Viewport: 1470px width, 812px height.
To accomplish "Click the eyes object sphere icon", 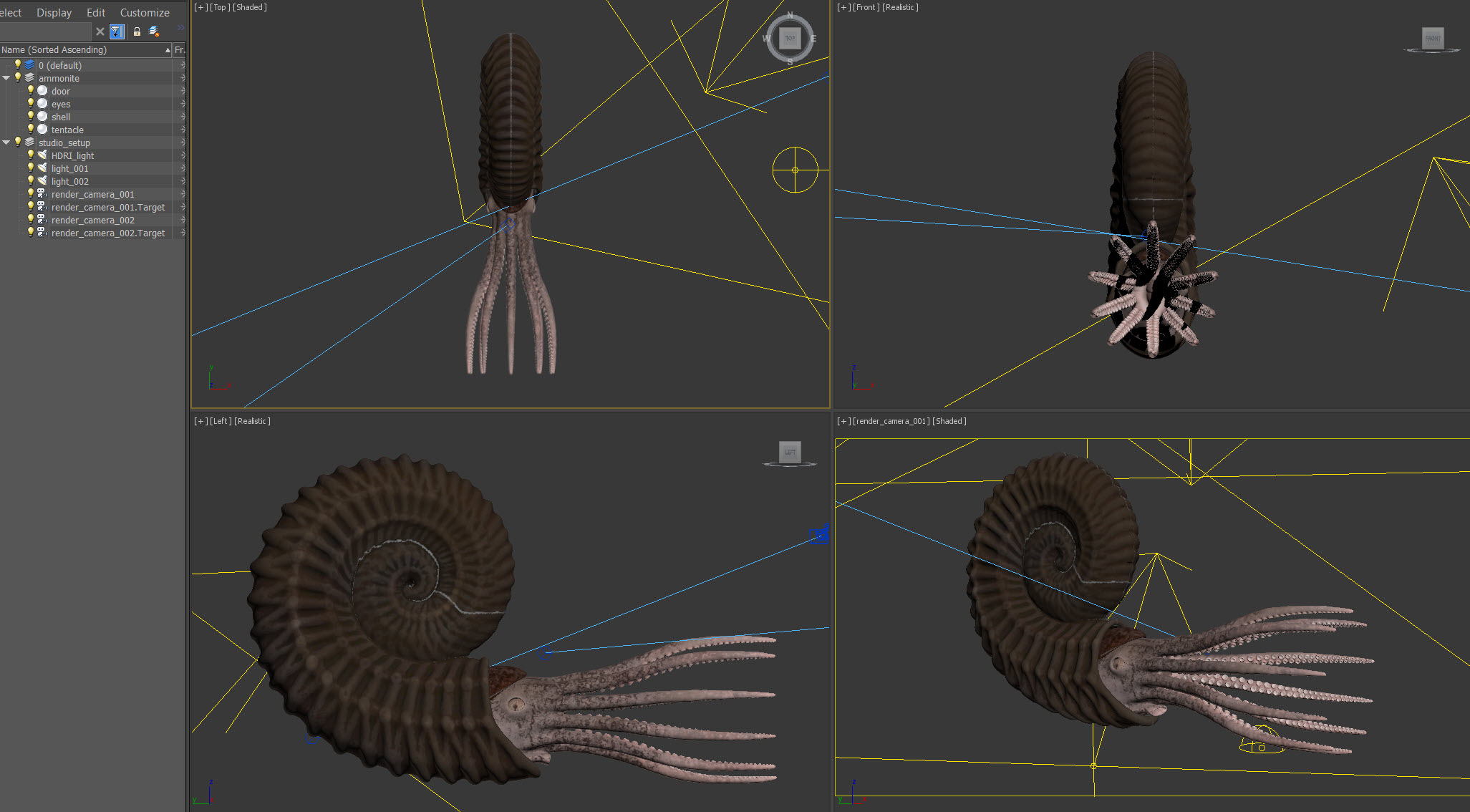I will (43, 103).
